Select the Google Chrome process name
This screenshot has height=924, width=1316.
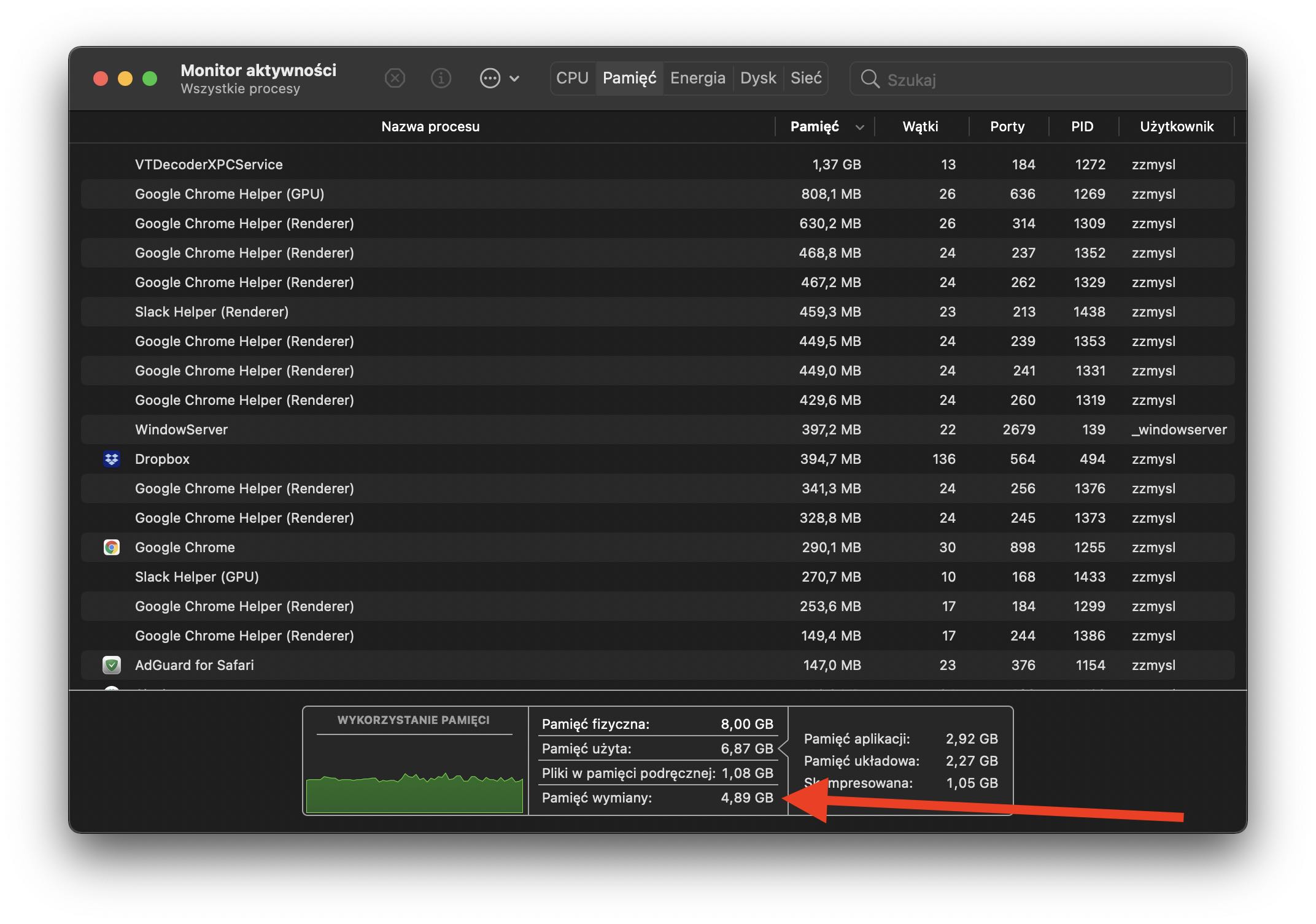[185, 547]
